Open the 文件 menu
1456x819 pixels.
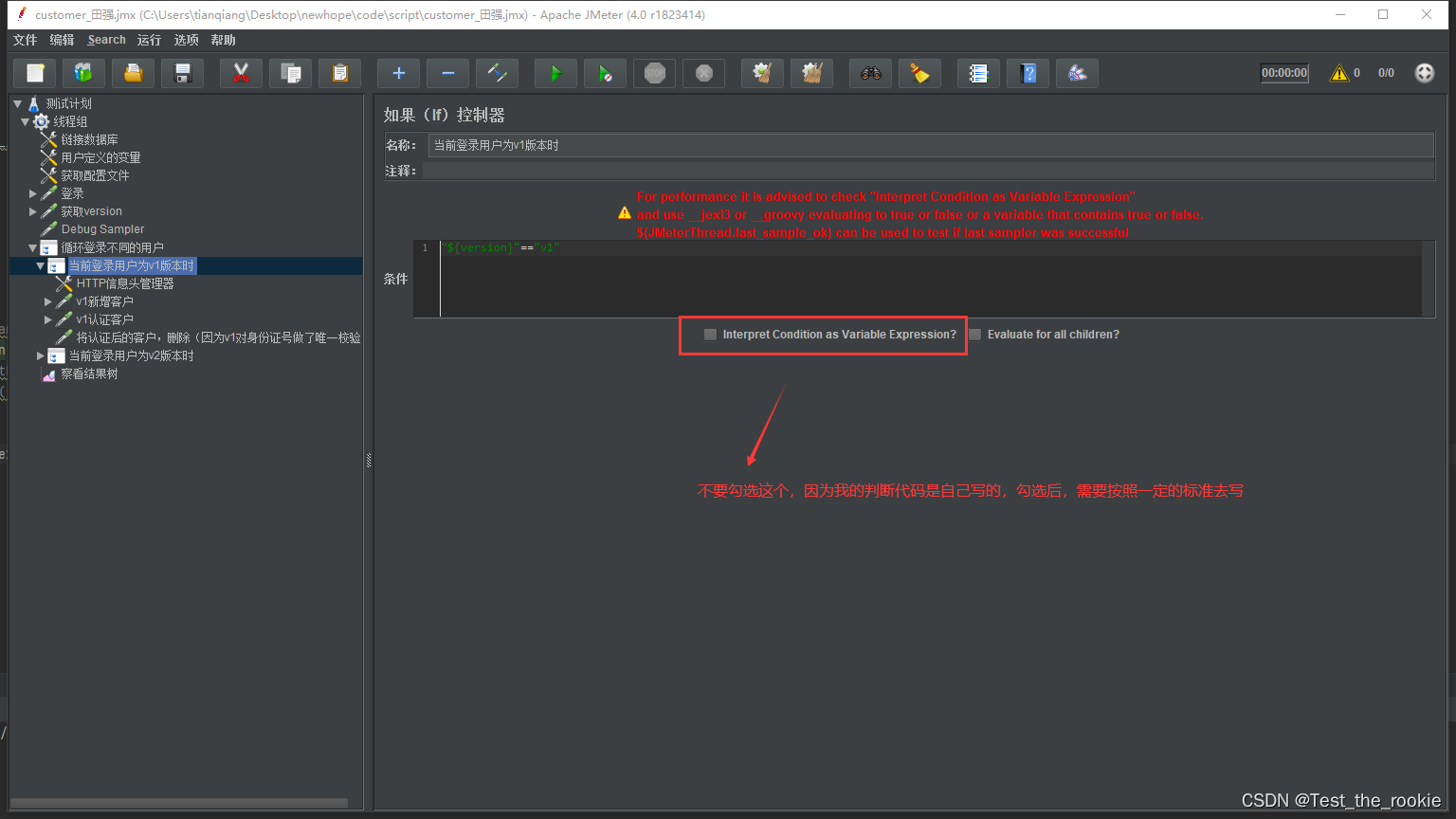pos(26,40)
